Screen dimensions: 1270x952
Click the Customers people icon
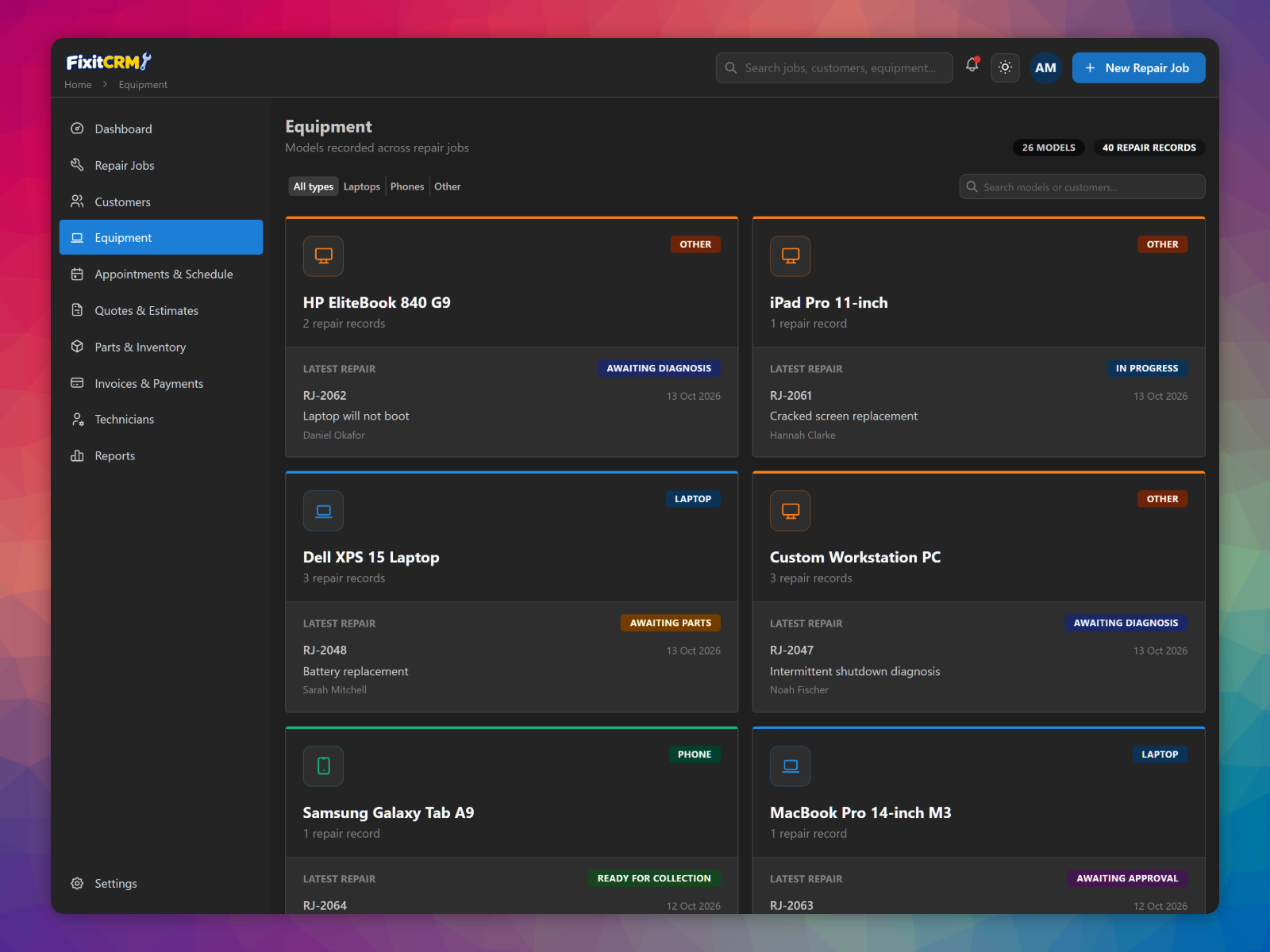point(77,202)
